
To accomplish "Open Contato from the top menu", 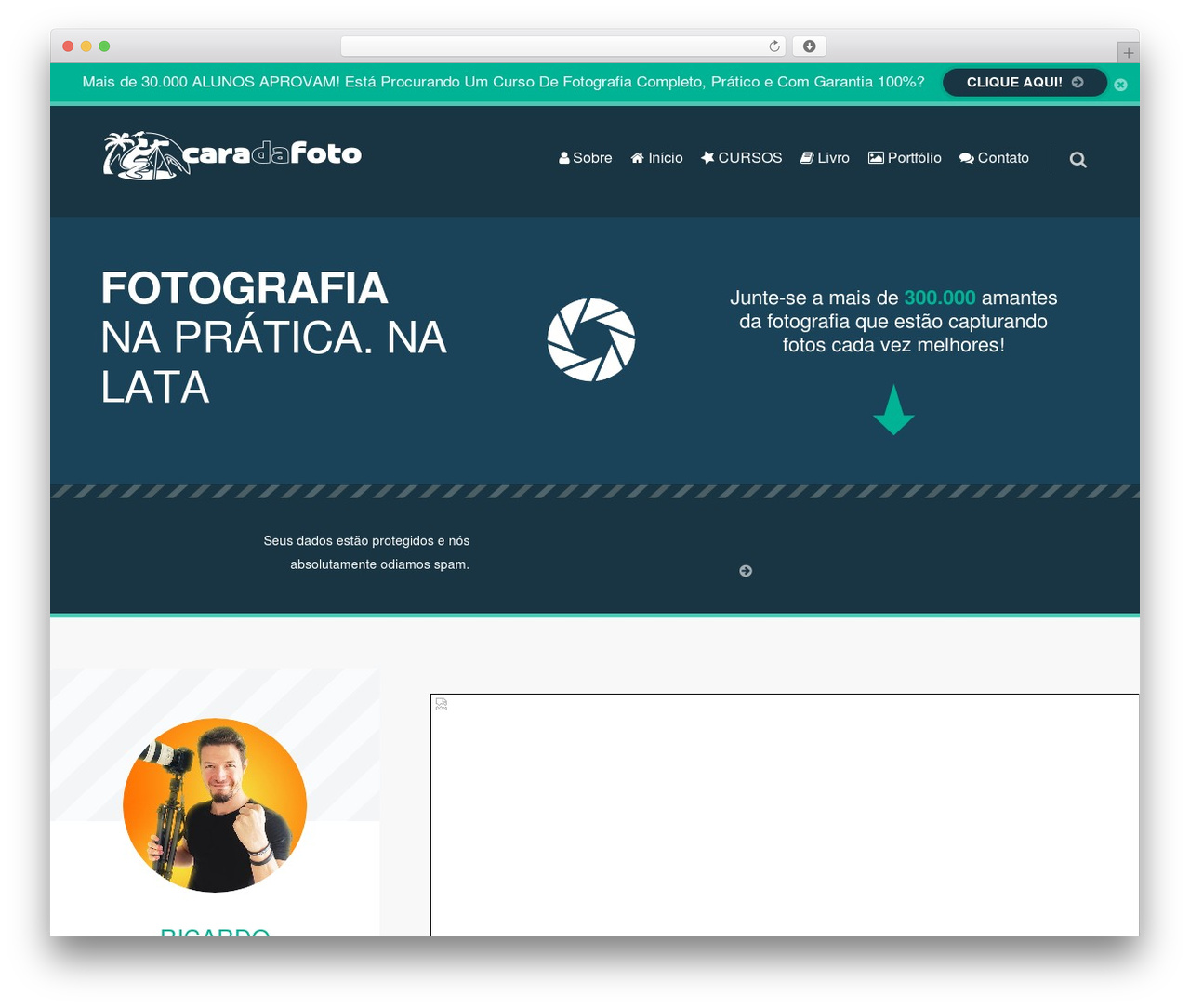I will point(994,158).
